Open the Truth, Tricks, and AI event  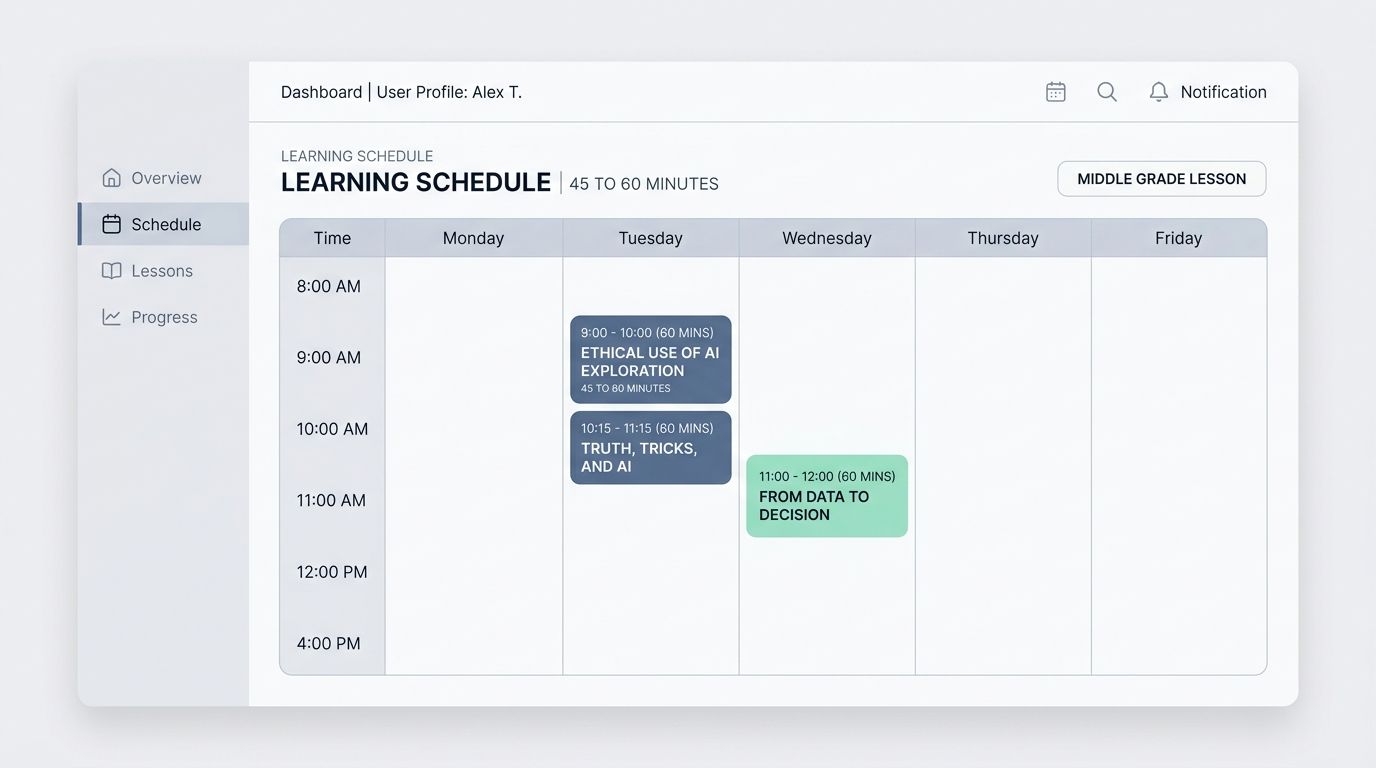click(651, 448)
